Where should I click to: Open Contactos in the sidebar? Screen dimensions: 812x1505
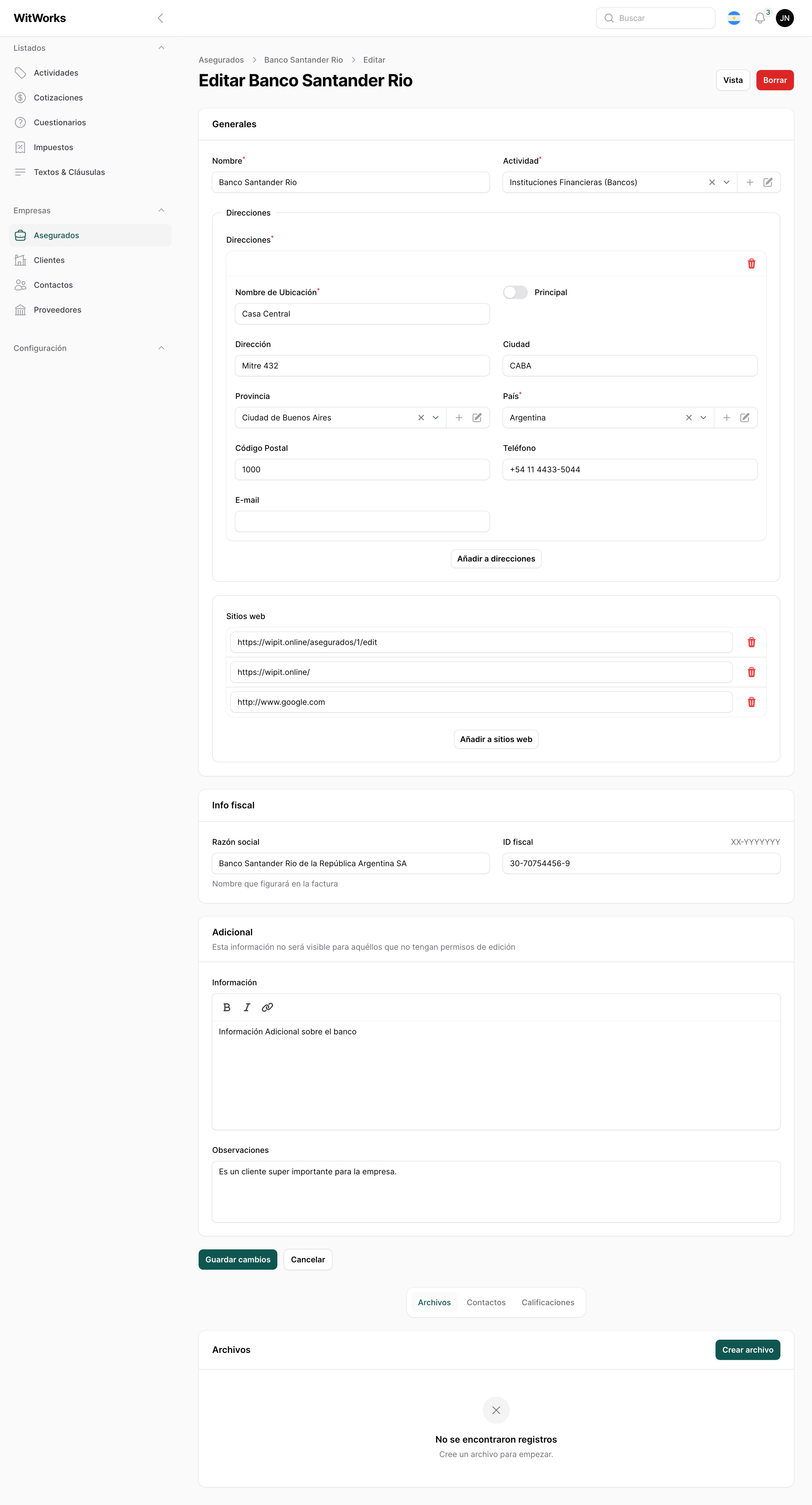click(91, 285)
